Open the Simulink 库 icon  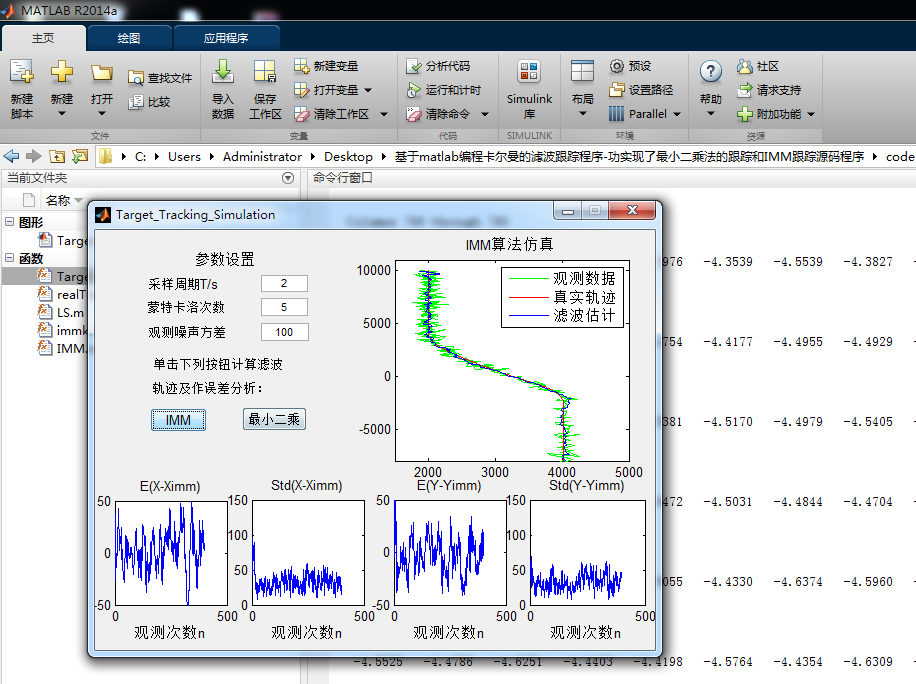click(x=529, y=72)
